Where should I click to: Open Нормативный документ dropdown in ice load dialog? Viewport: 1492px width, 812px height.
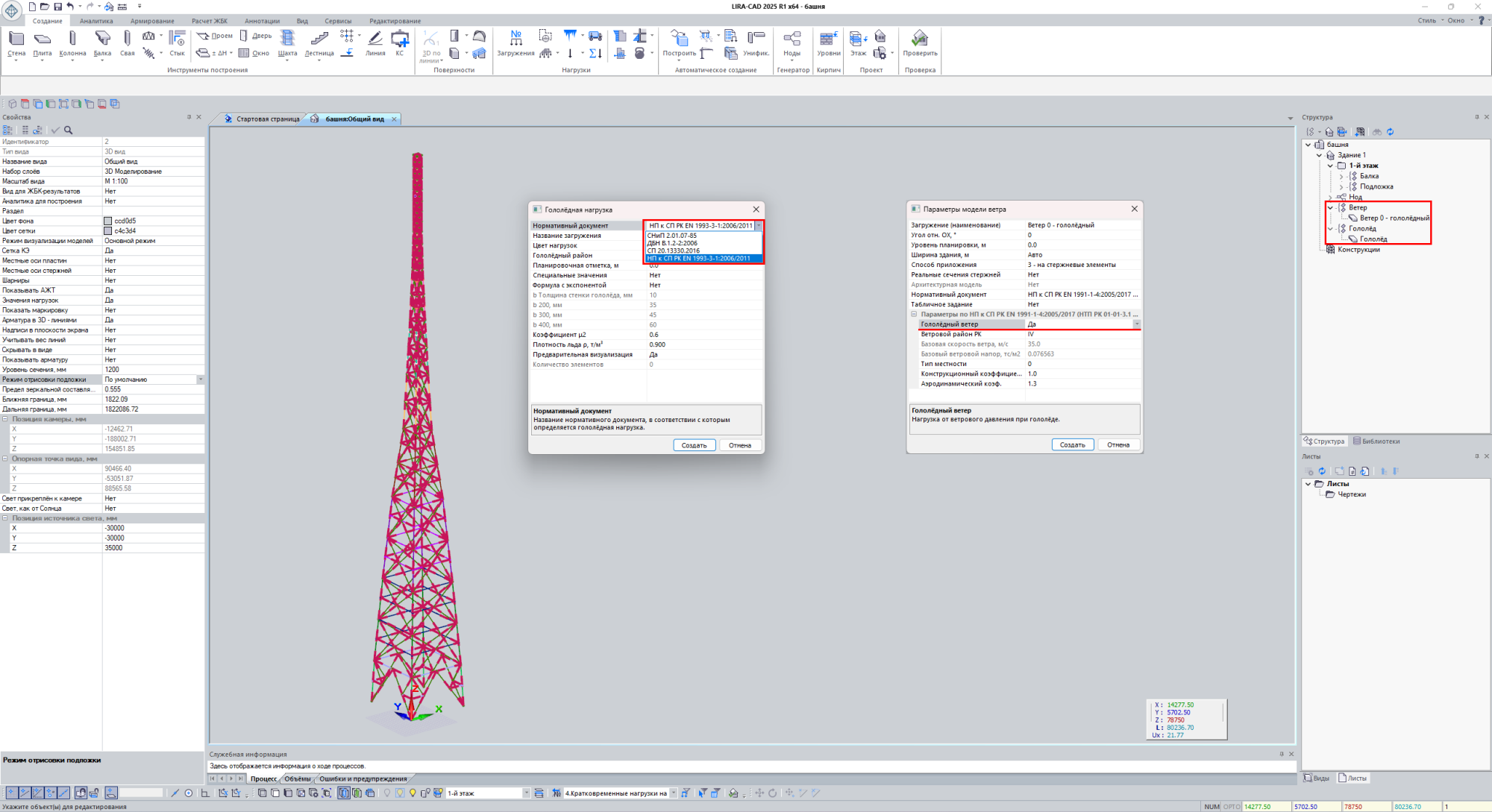coord(759,225)
